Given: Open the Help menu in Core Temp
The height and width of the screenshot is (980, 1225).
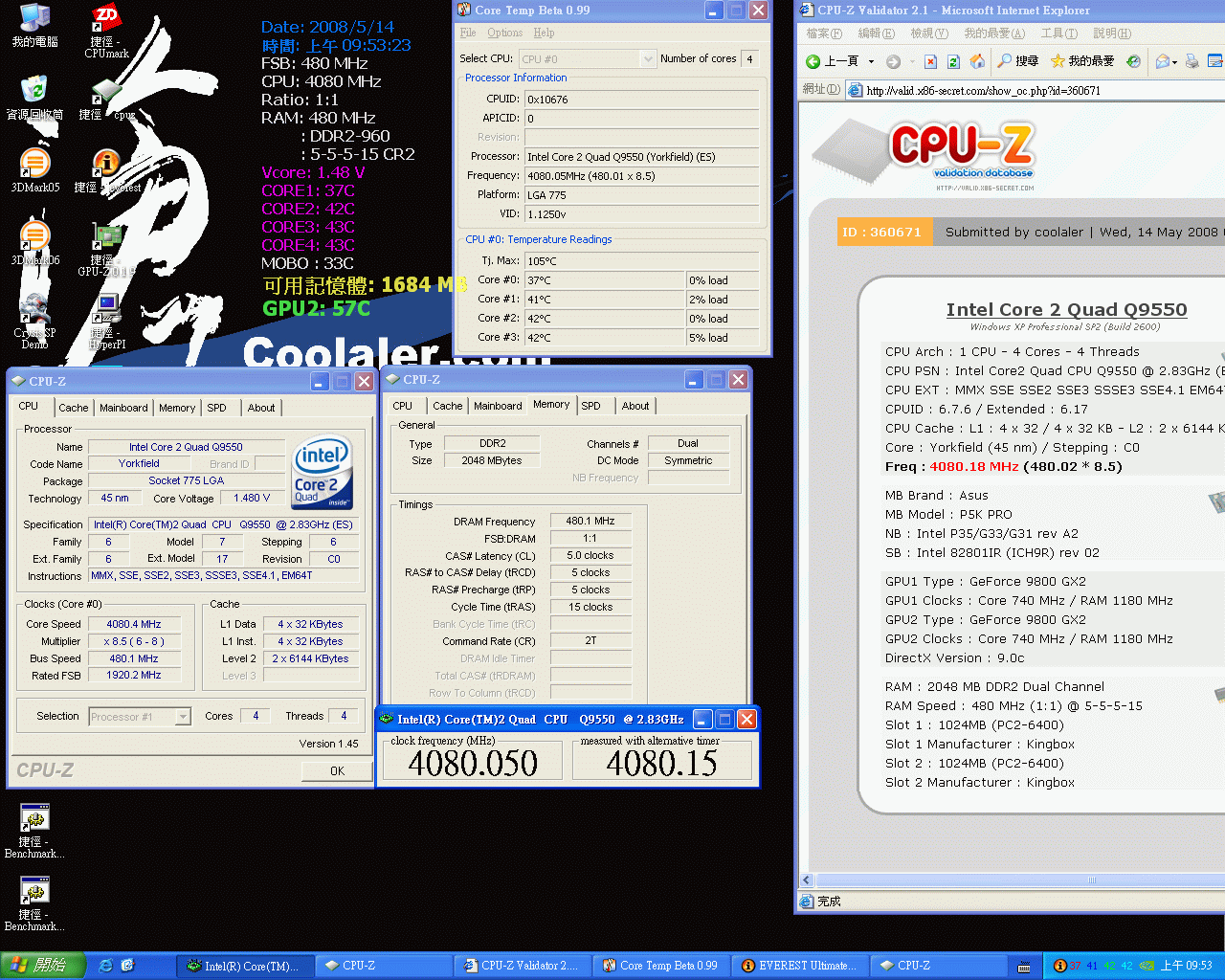Looking at the screenshot, I should coord(544,33).
